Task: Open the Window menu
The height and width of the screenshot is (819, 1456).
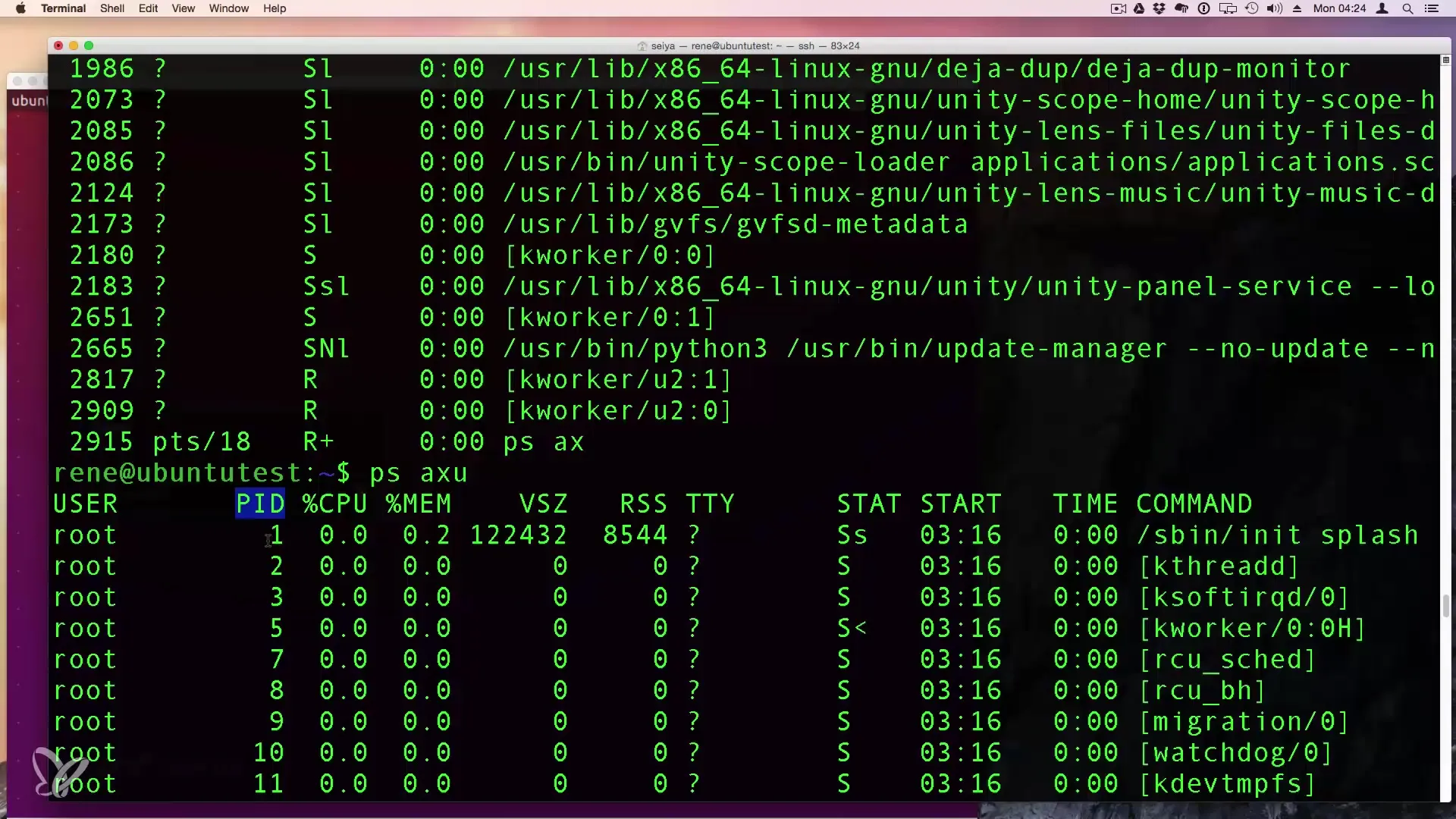Action: pos(229,8)
